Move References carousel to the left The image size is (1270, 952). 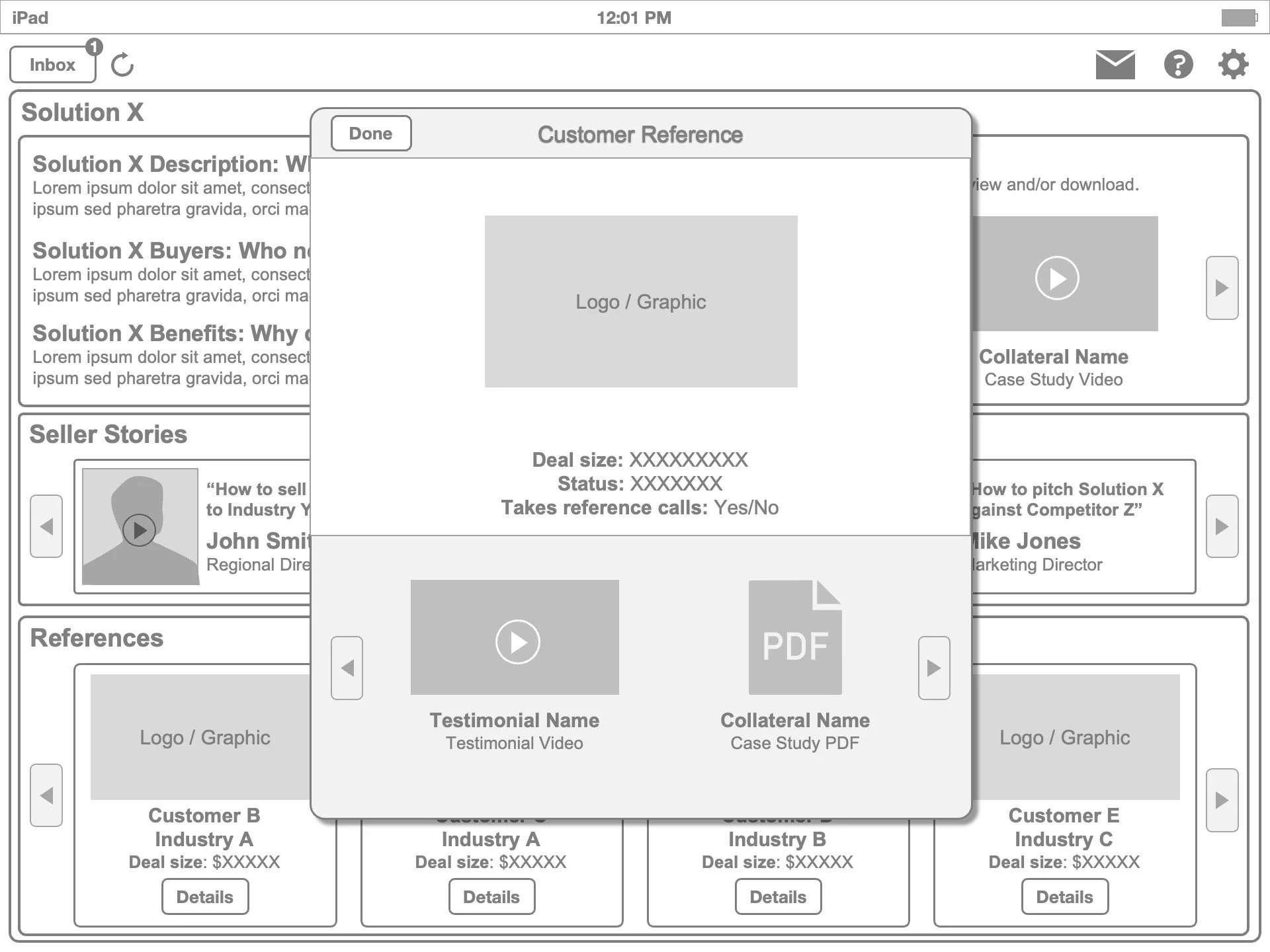click(x=46, y=795)
